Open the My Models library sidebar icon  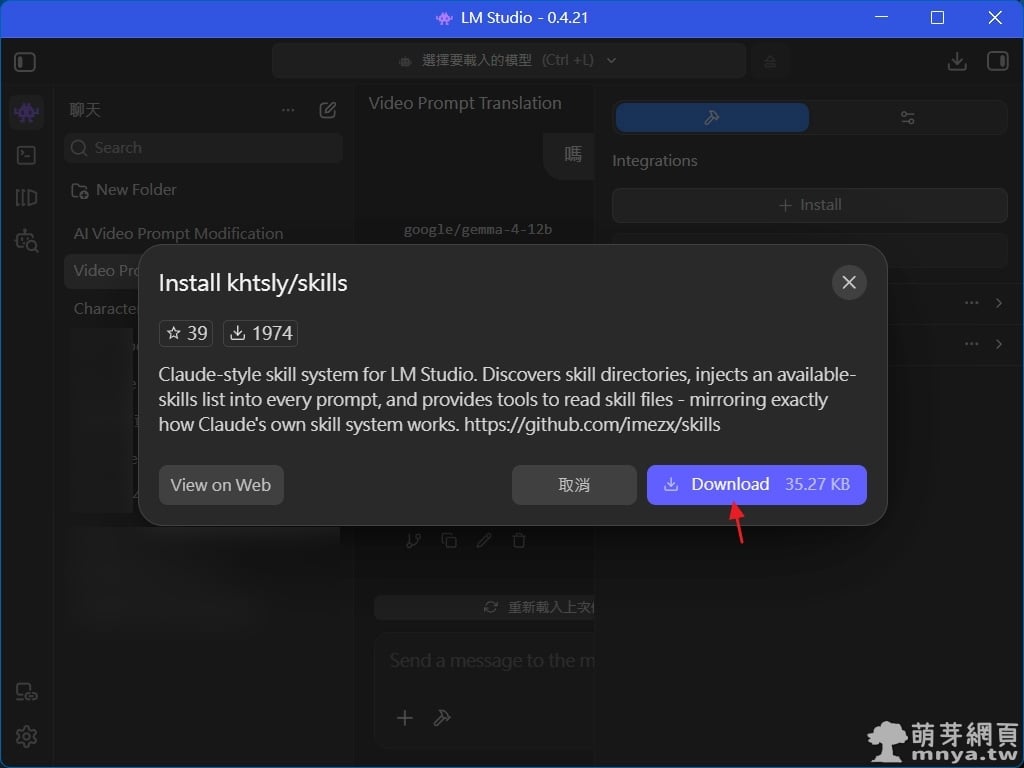(x=26, y=197)
